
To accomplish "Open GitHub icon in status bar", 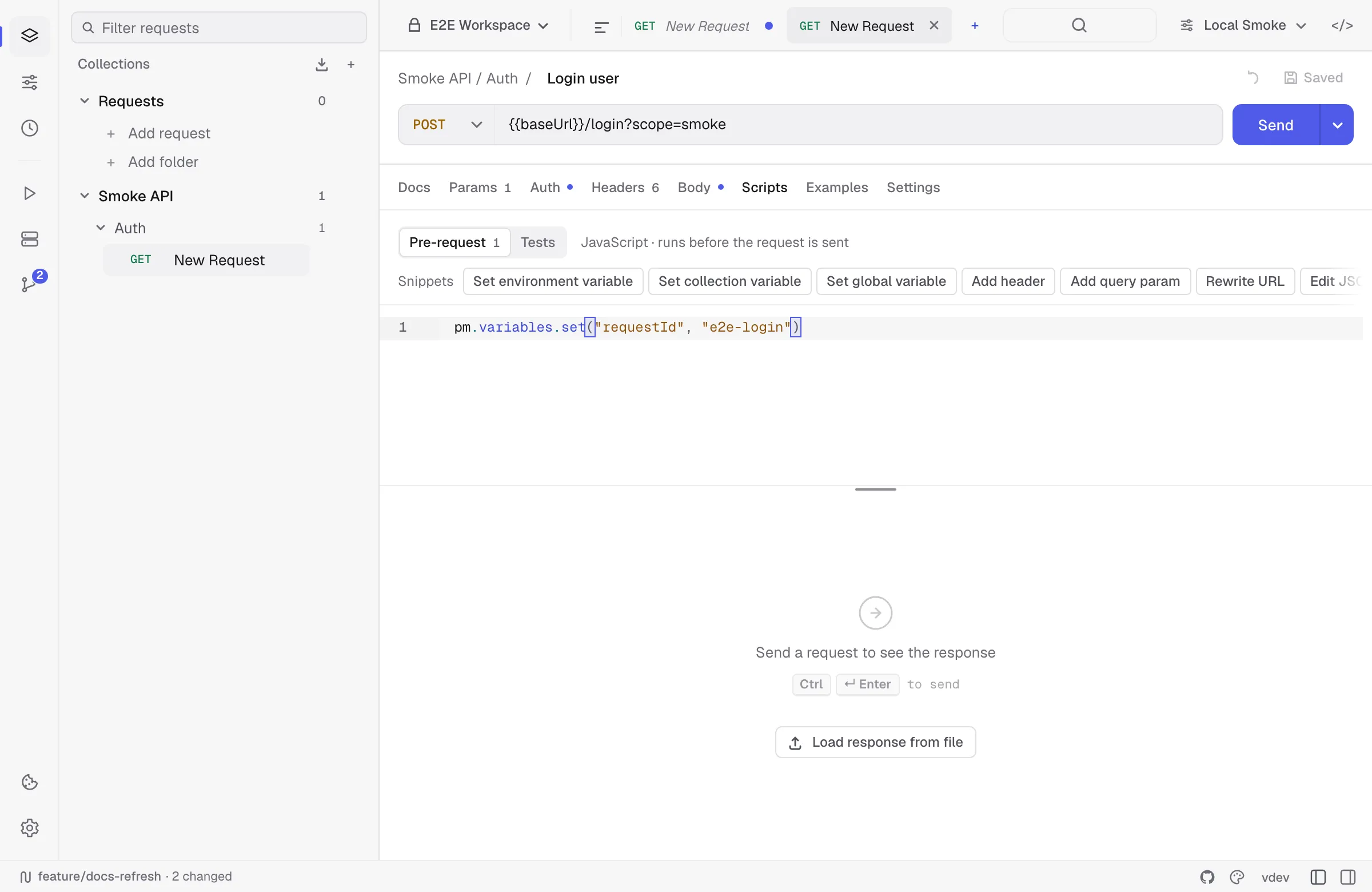I will point(1207,877).
